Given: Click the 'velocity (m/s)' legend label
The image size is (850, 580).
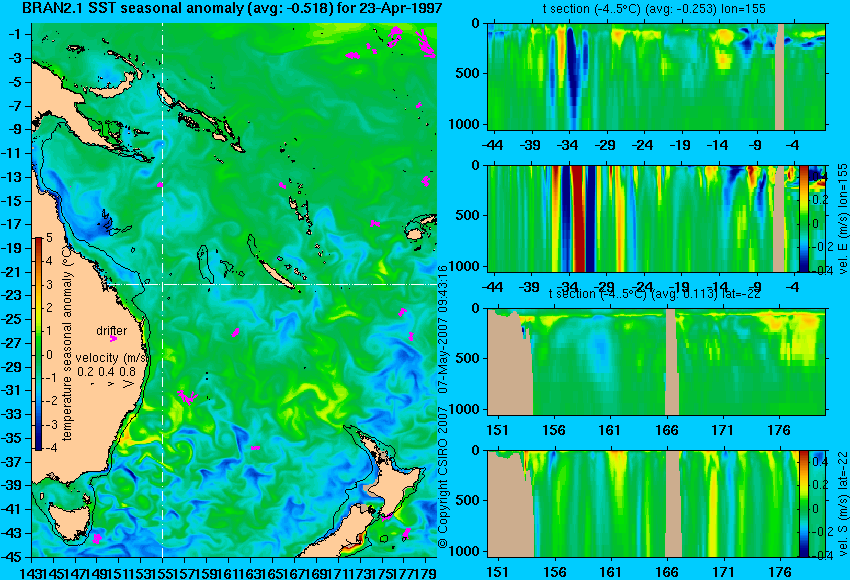Looking at the screenshot, I should [x=112, y=358].
